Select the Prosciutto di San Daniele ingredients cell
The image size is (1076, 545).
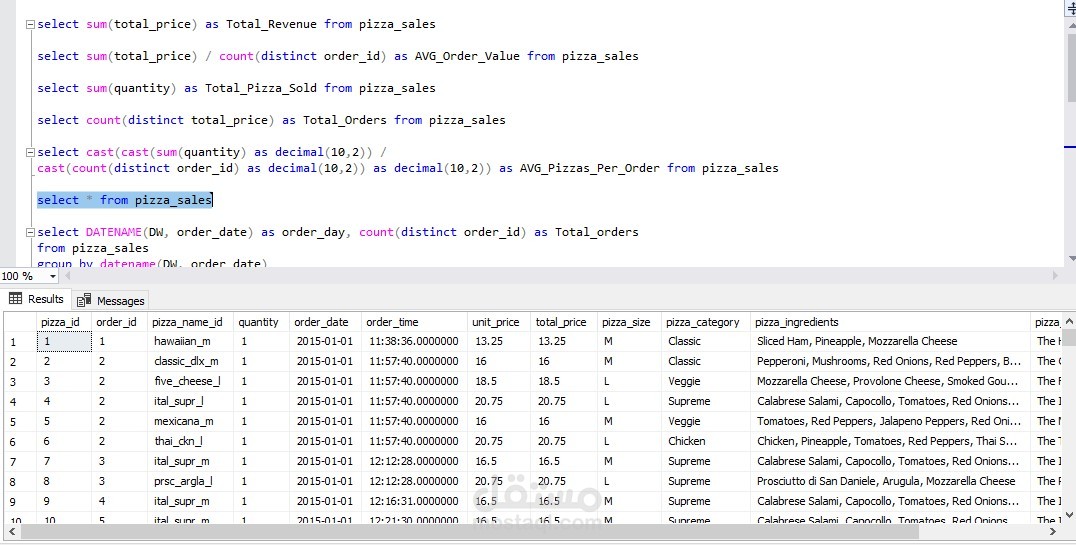pos(890,481)
